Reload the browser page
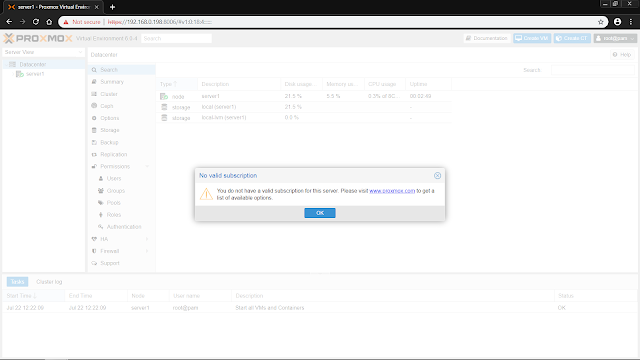 click(36, 22)
